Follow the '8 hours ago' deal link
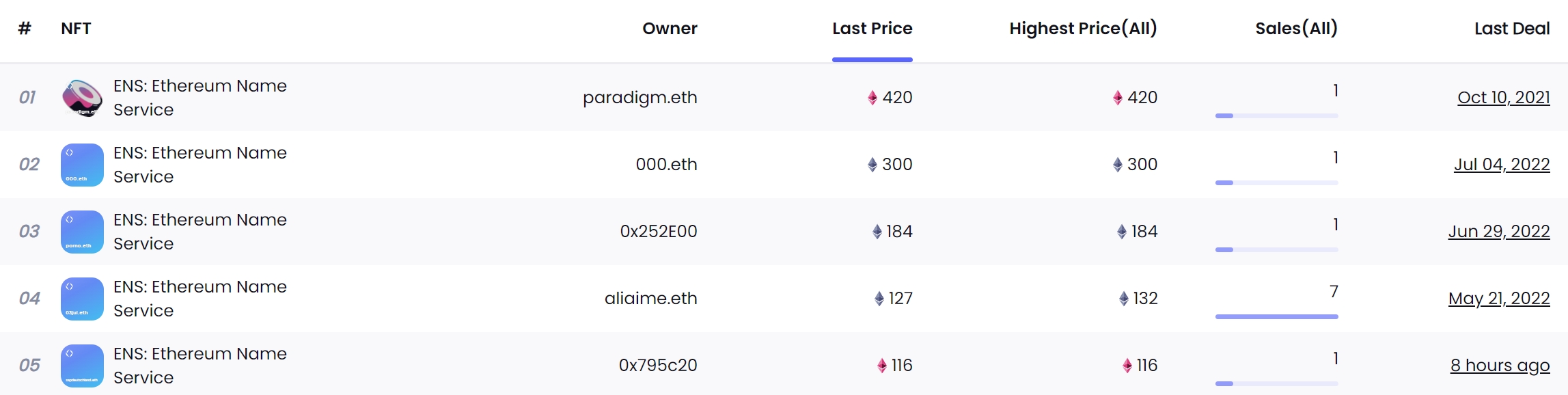The height and width of the screenshot is (395, 1568). pyautogui.click(x=1500, y=366)
